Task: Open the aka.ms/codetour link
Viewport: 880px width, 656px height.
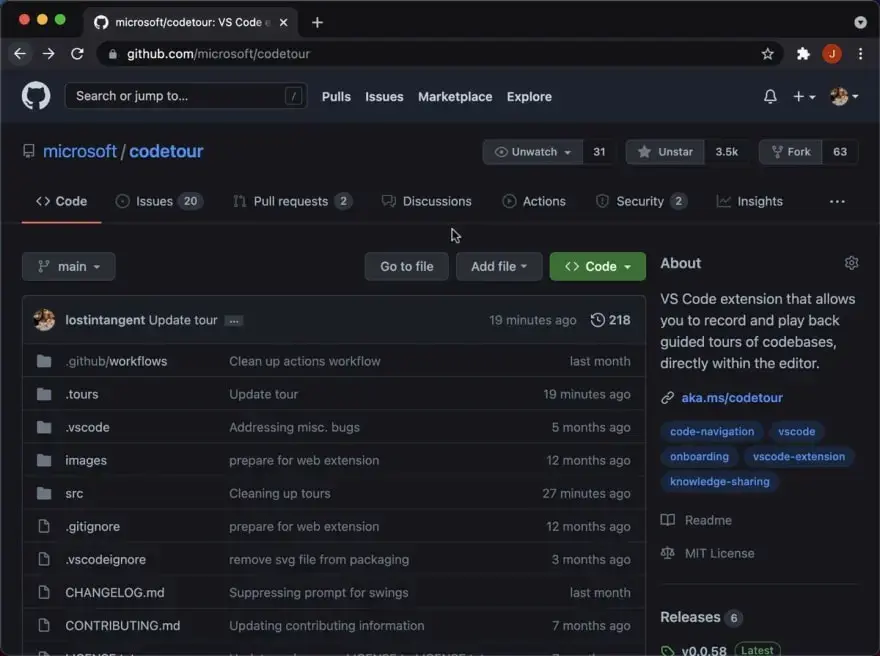Action: [x=732, y=398]
